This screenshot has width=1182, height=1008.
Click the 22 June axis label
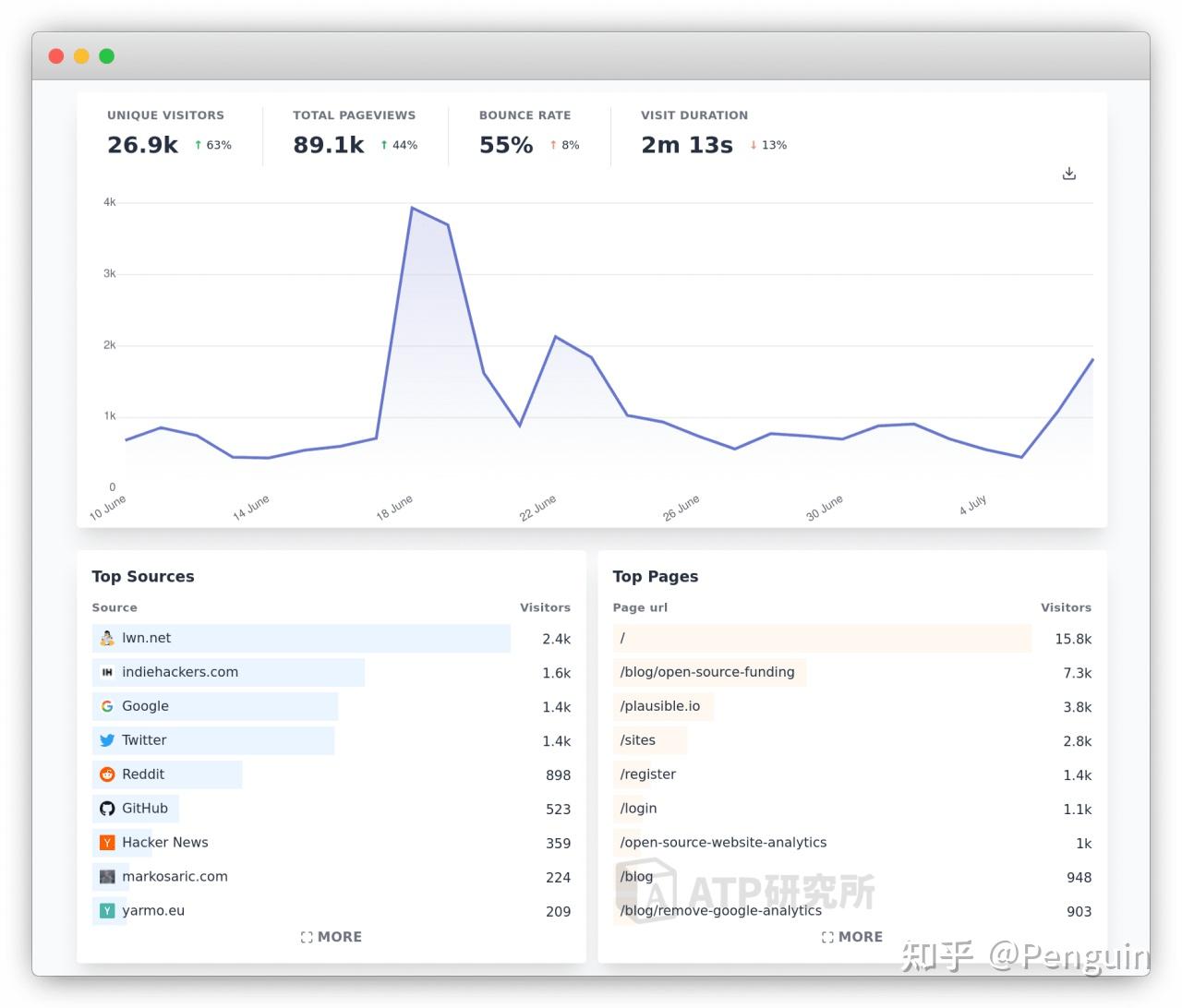point(537,508)
